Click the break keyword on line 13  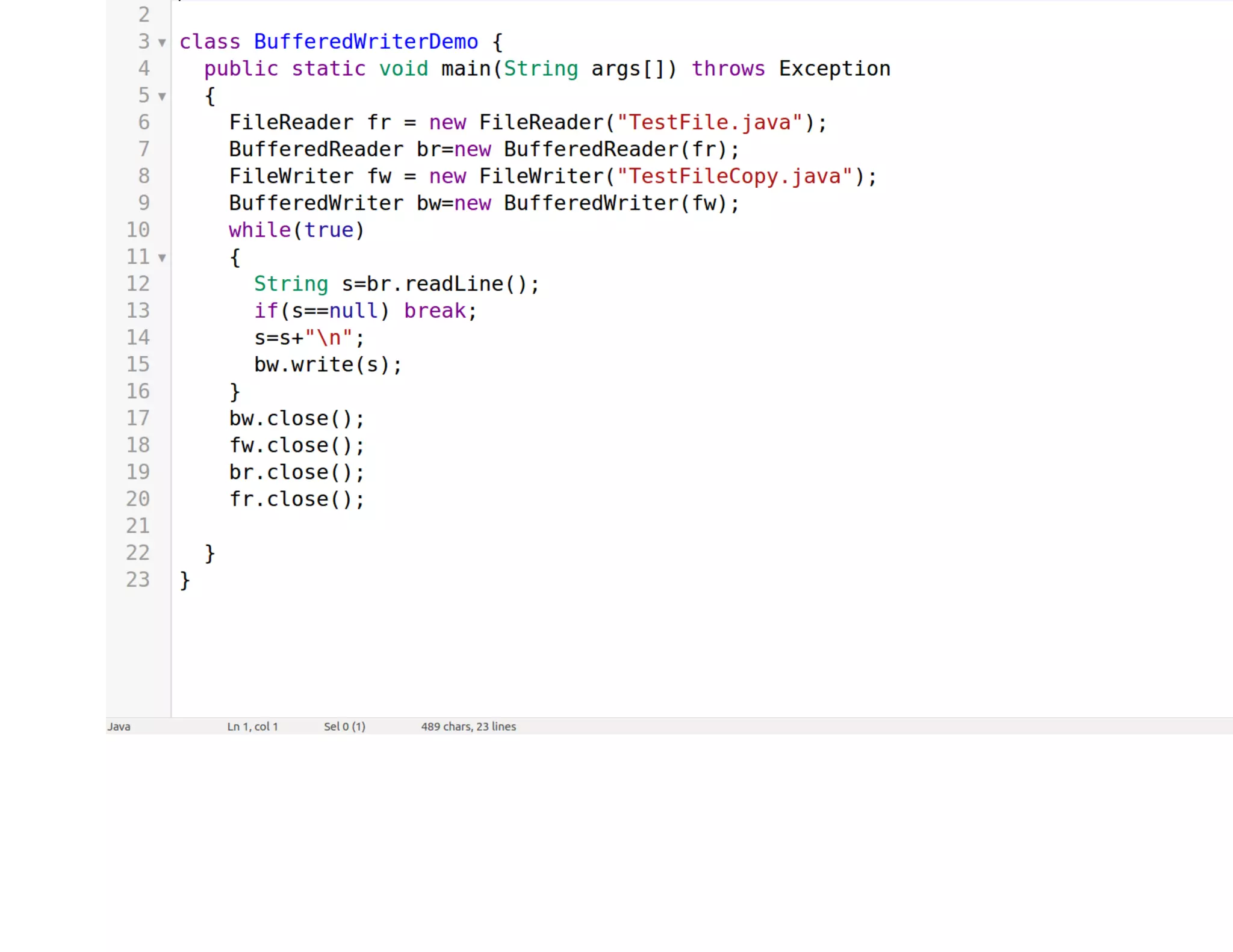(435, 311)
